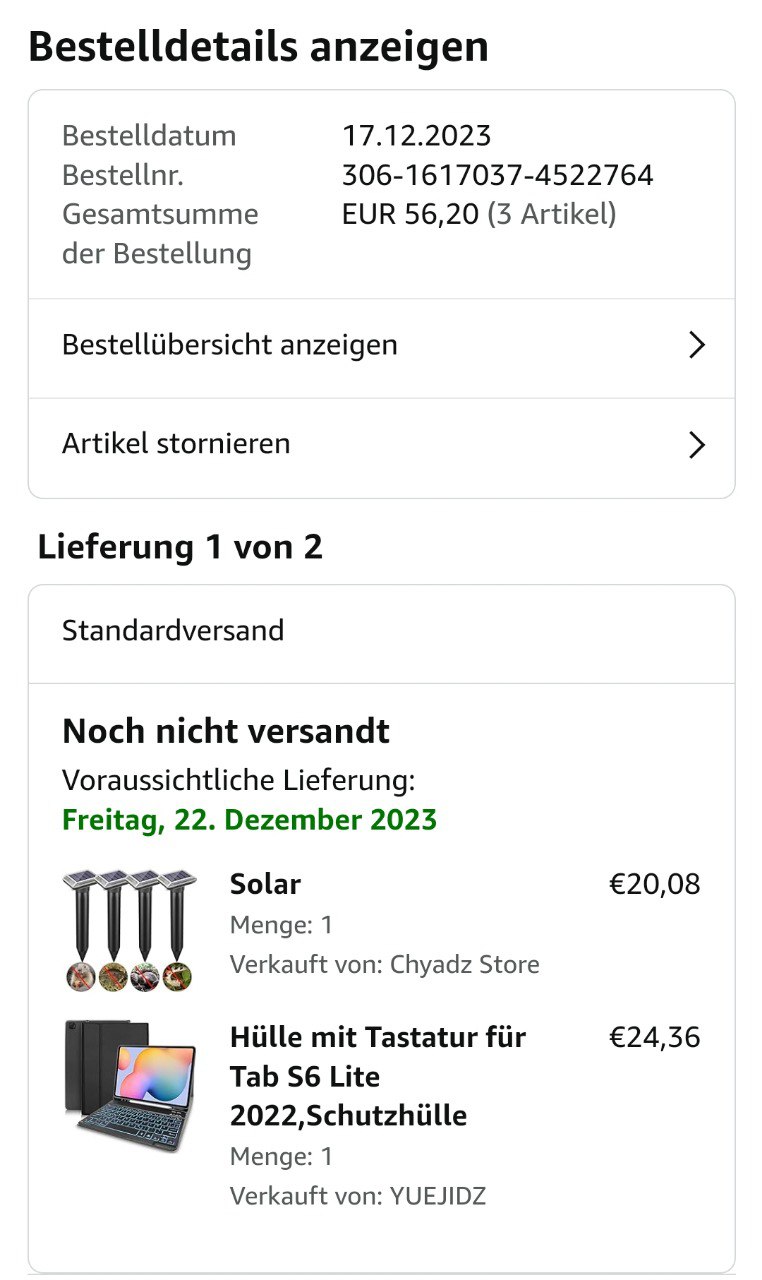Click the €20,08 price of Solar
Viewport: 762px width, 1280px height.
click(654, 884)
